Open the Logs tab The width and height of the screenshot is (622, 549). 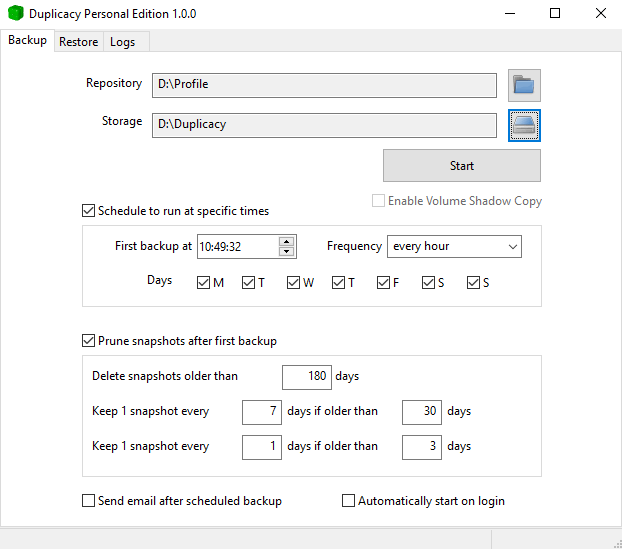(122, 42)
